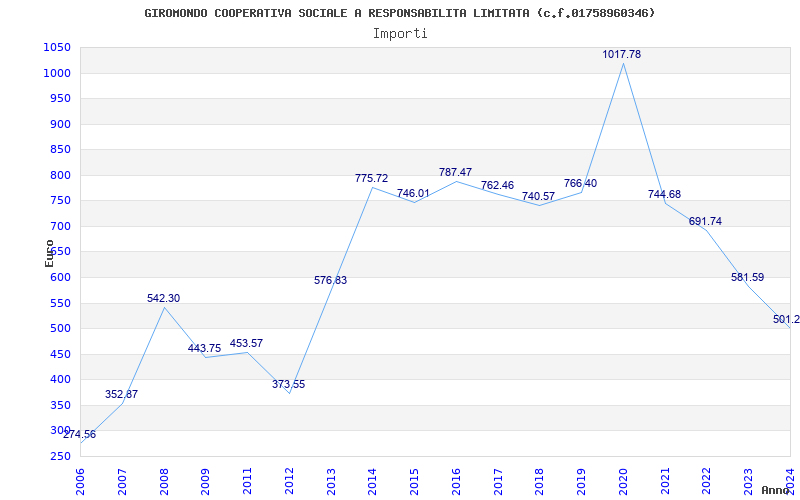Click the 400 y-axis tick label
The image size is (800, 500).
pyautogui.click(x=61, y=380)
